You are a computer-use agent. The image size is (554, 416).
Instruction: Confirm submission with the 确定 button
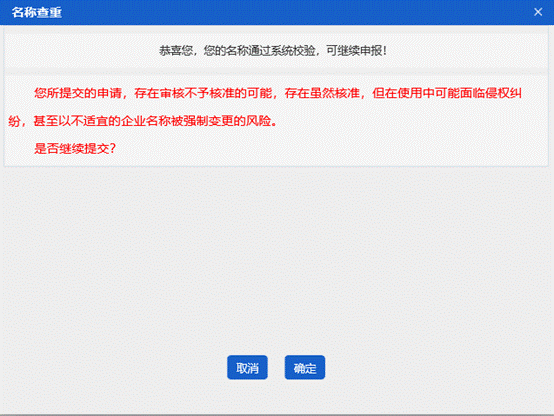coord(305,368)
